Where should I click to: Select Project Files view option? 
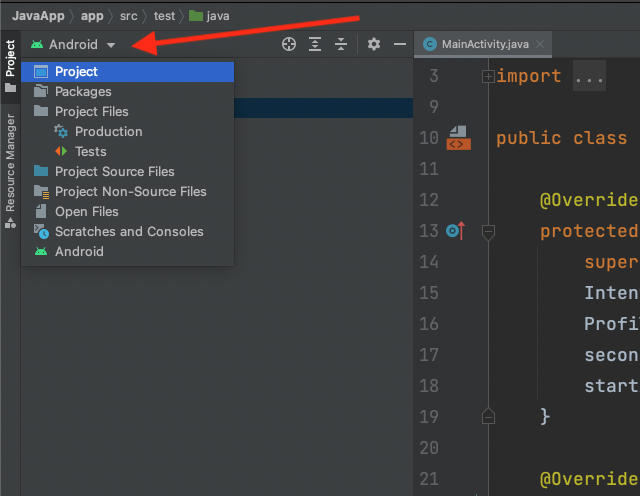click(127, 111)
